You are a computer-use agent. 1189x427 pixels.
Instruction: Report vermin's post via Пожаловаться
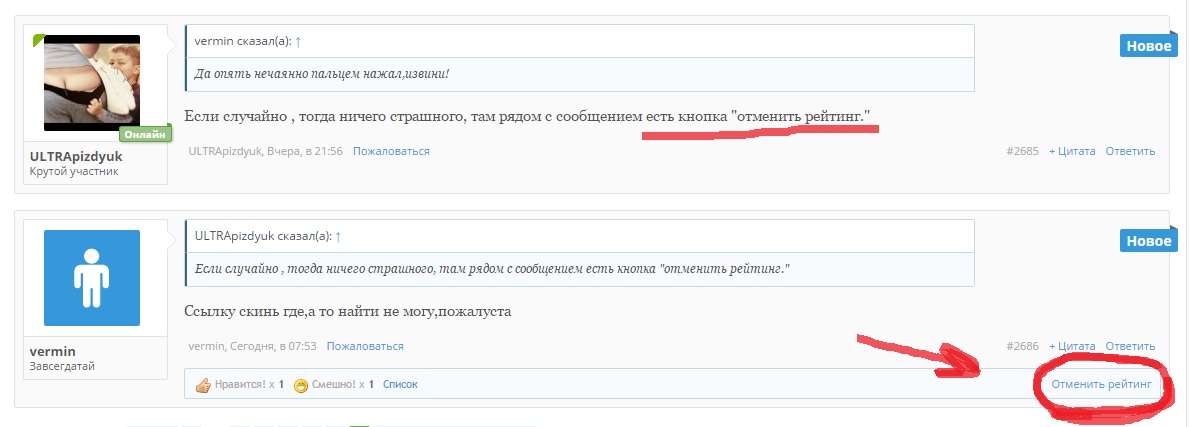pyautogui.click(x=365, y=346)
